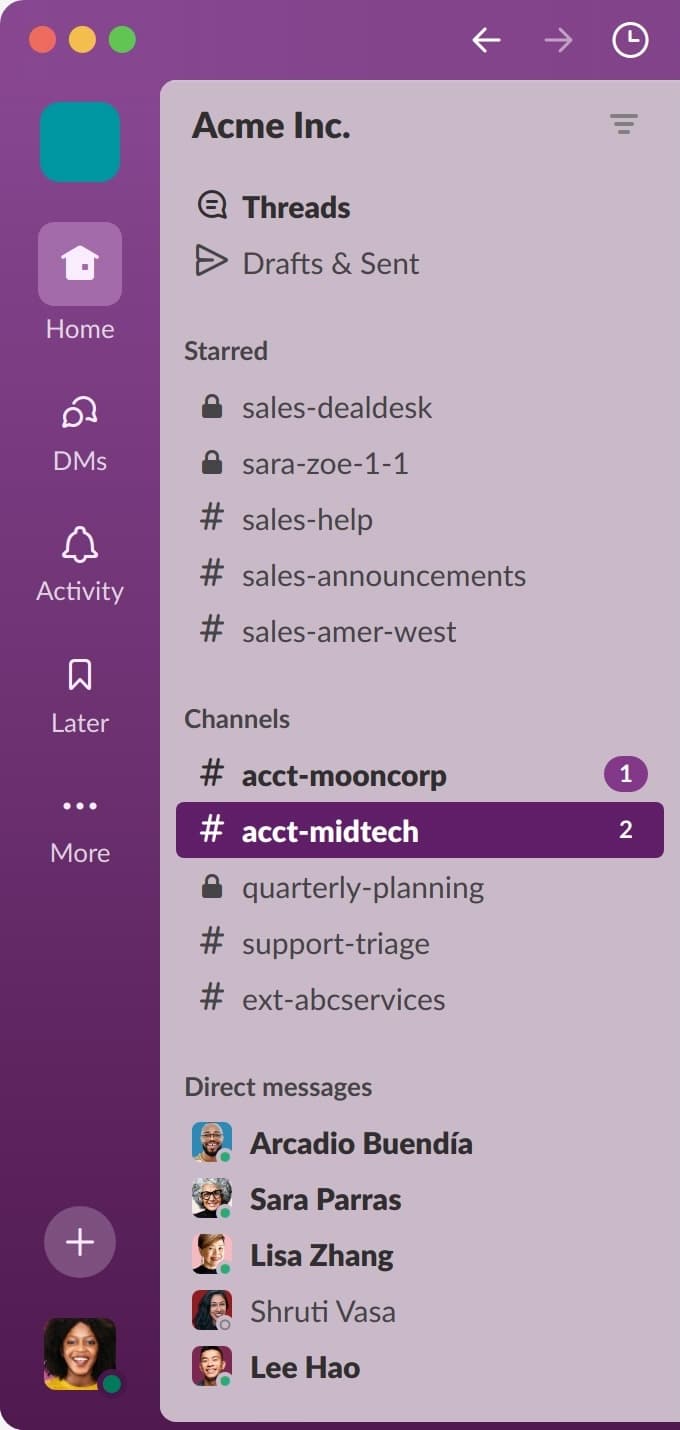Go back with the left arrow
Image resolution: width=680 pixels, height=1430 pixels.
click(486, 40)
